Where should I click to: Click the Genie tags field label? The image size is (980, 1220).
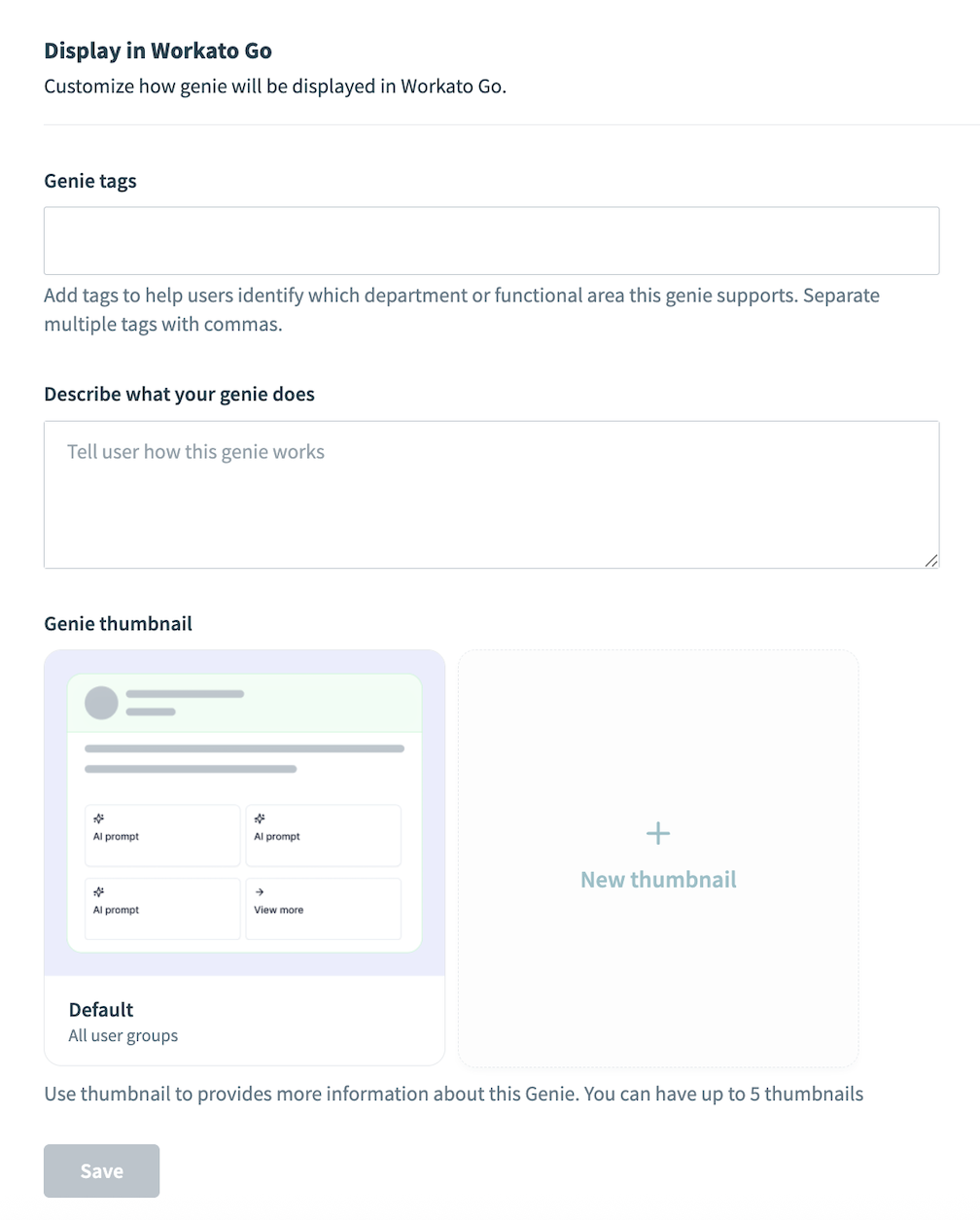(90, 181)
